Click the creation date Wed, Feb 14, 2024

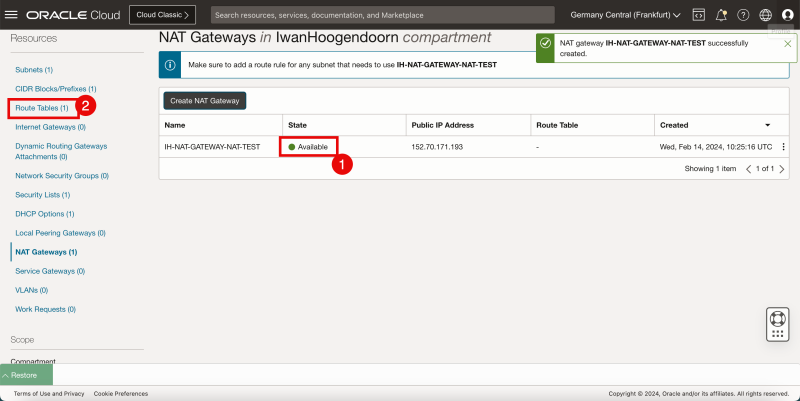pyautogui.click(x=716, y=147)
